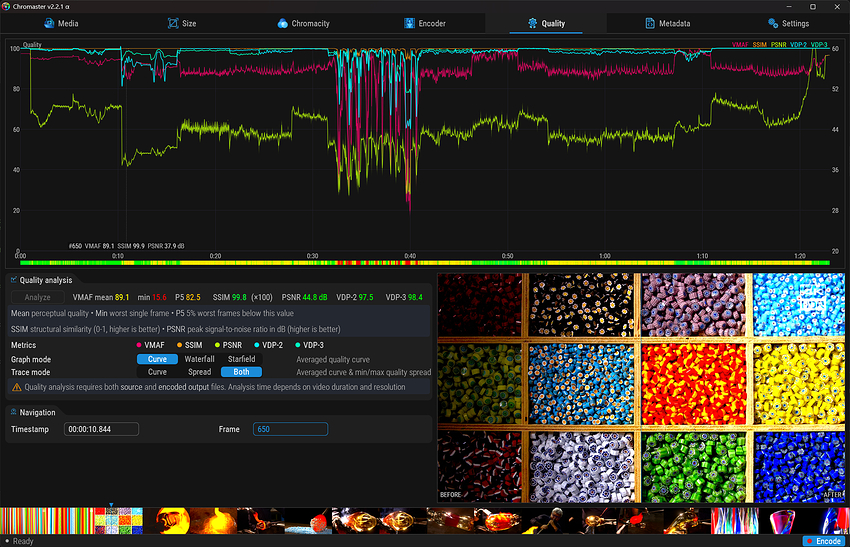
Task: Click the Ready status text
Action: pos(23,541)
